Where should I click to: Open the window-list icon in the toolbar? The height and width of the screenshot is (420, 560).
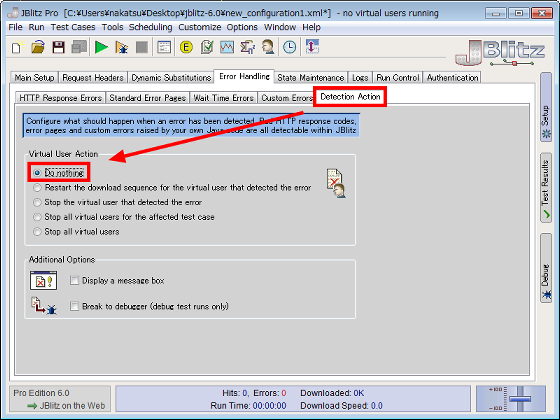click(x=164, y=47)
